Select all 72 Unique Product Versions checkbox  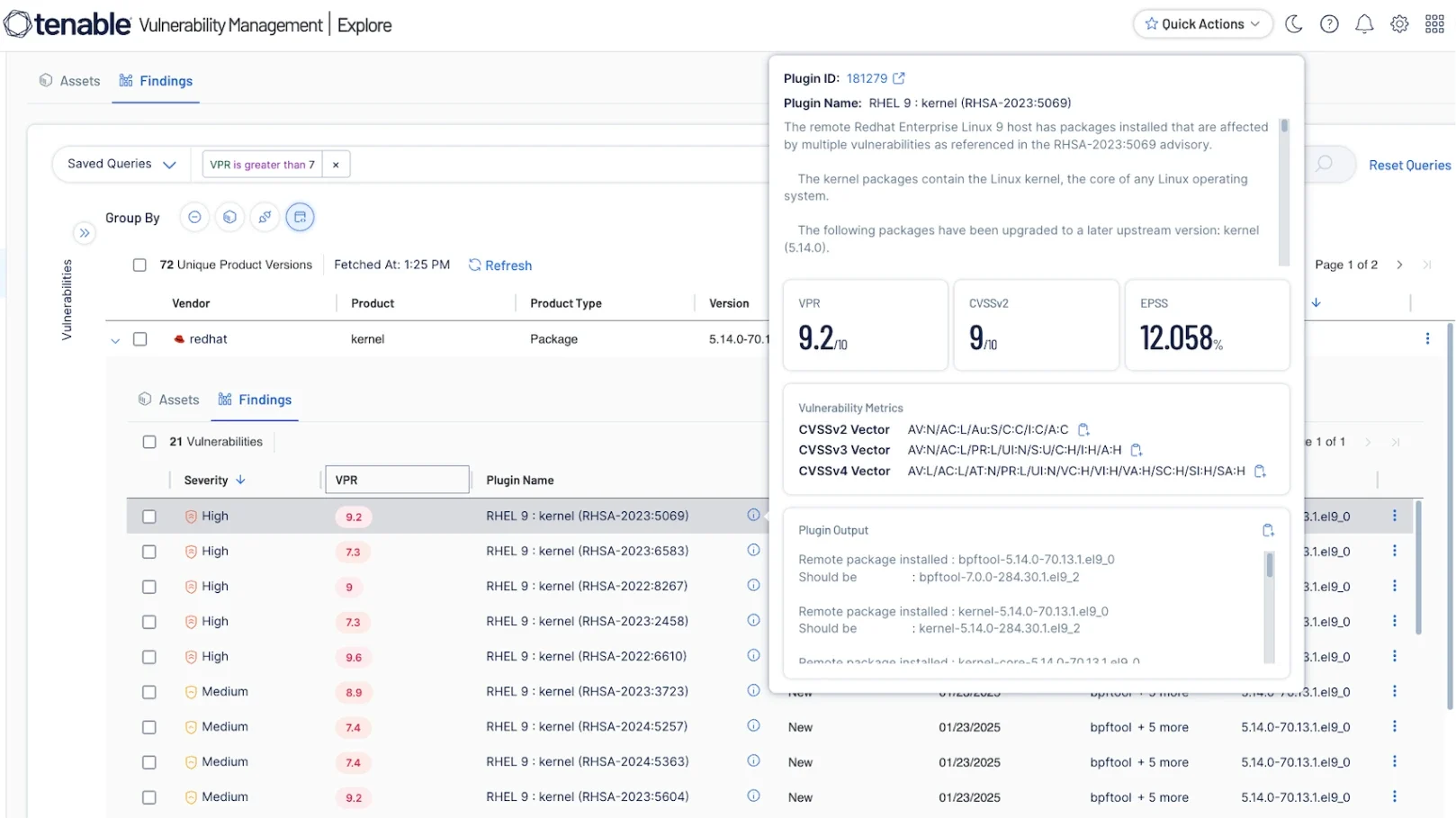click(139, 265)
